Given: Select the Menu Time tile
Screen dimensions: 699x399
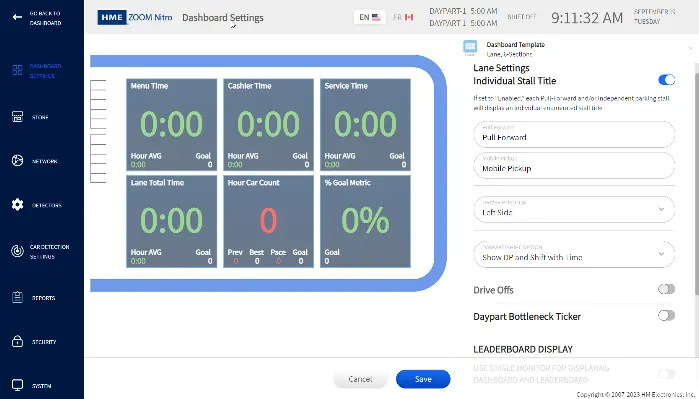Looking at the screenshot, I should (x=172, y=125).
